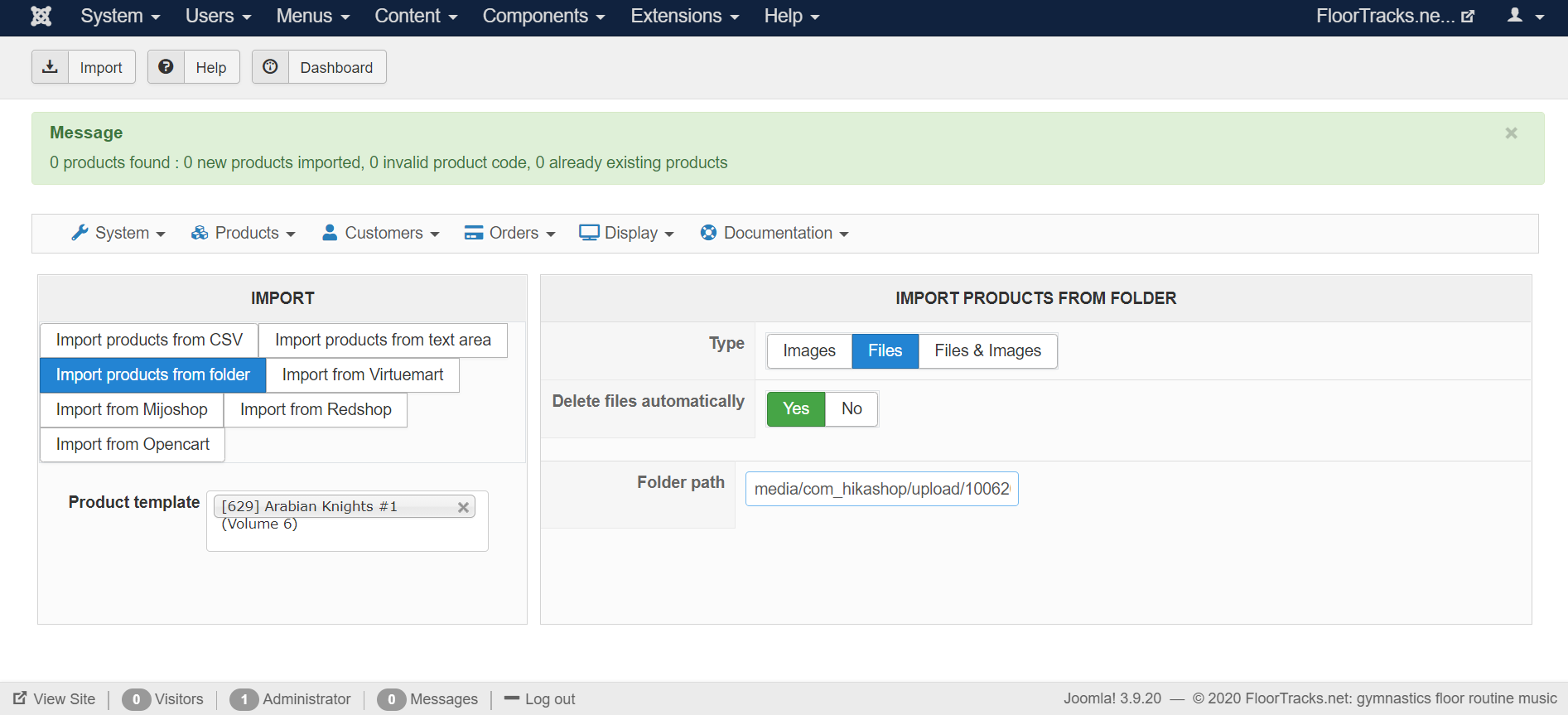Click the Joomla logo icon
Image resolution: width=1568 pixels, height=715 pixels.
(x=41, y=16)
